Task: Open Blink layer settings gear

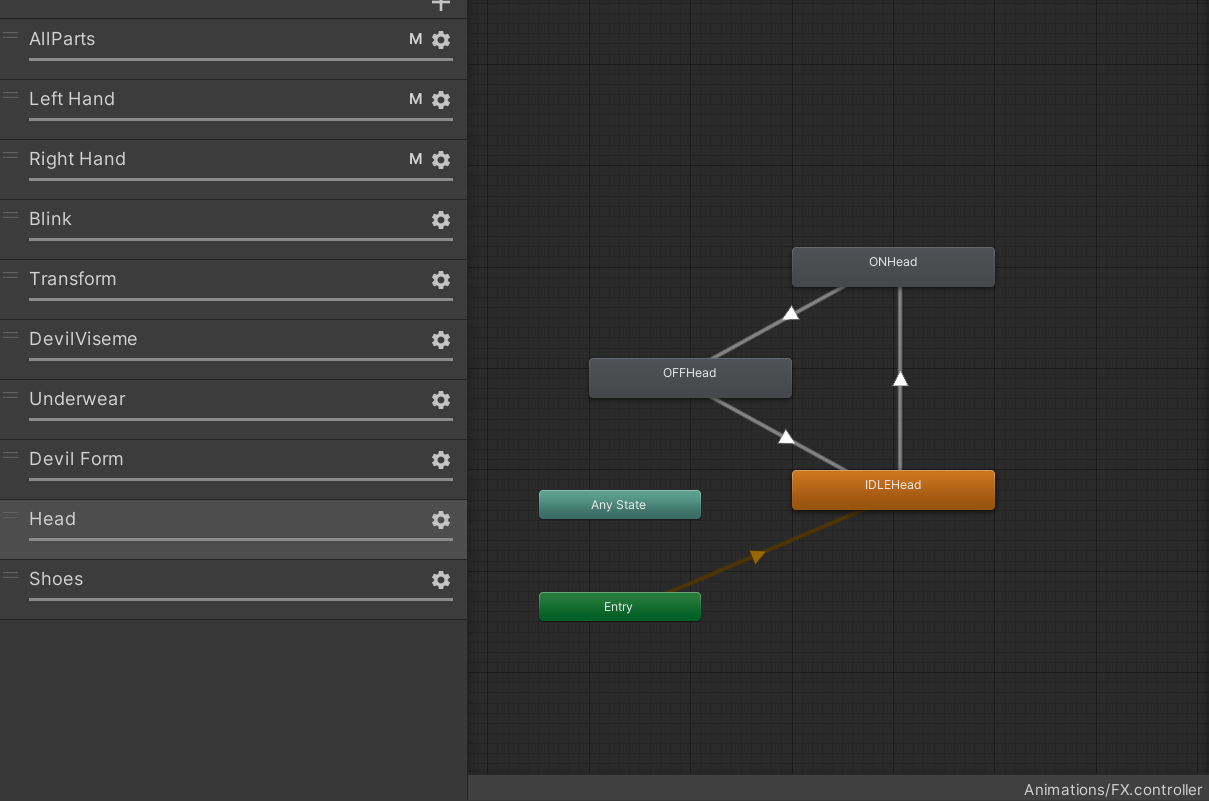Action: (x=441, y=220)
